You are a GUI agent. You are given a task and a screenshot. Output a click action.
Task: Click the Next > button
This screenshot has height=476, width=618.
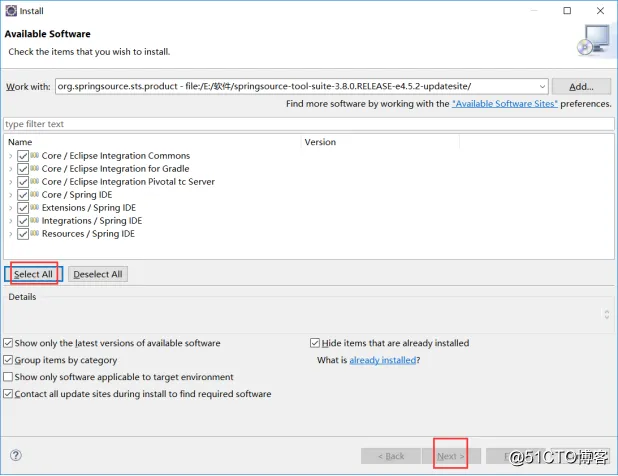coord(451,456)
